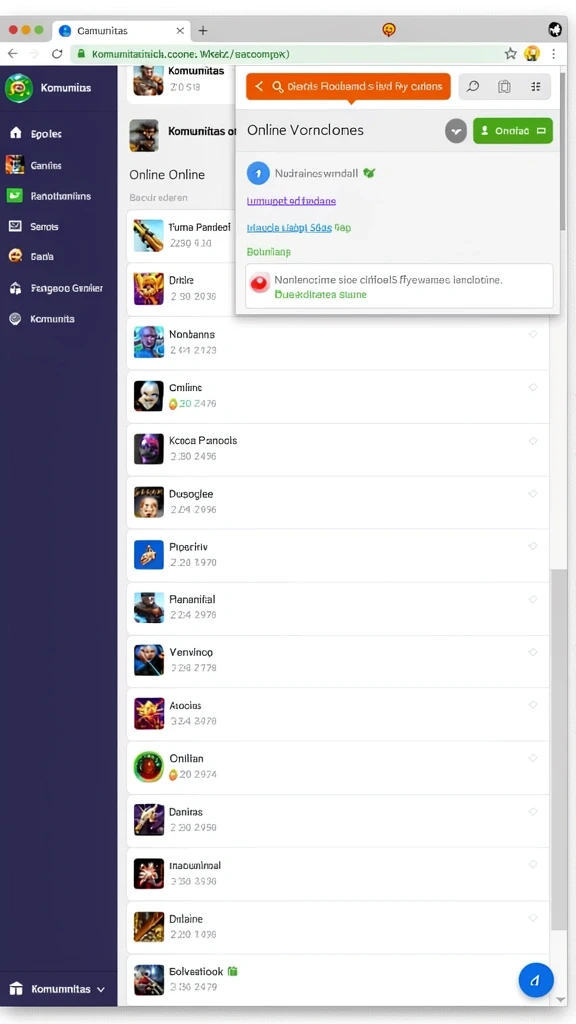
Task: Click the browser back arrow
Action: [13, 54]
